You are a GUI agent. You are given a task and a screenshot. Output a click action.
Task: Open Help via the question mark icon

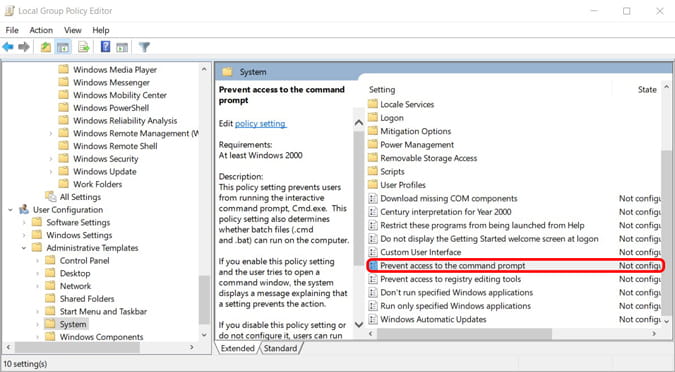[x=105, y=47]
